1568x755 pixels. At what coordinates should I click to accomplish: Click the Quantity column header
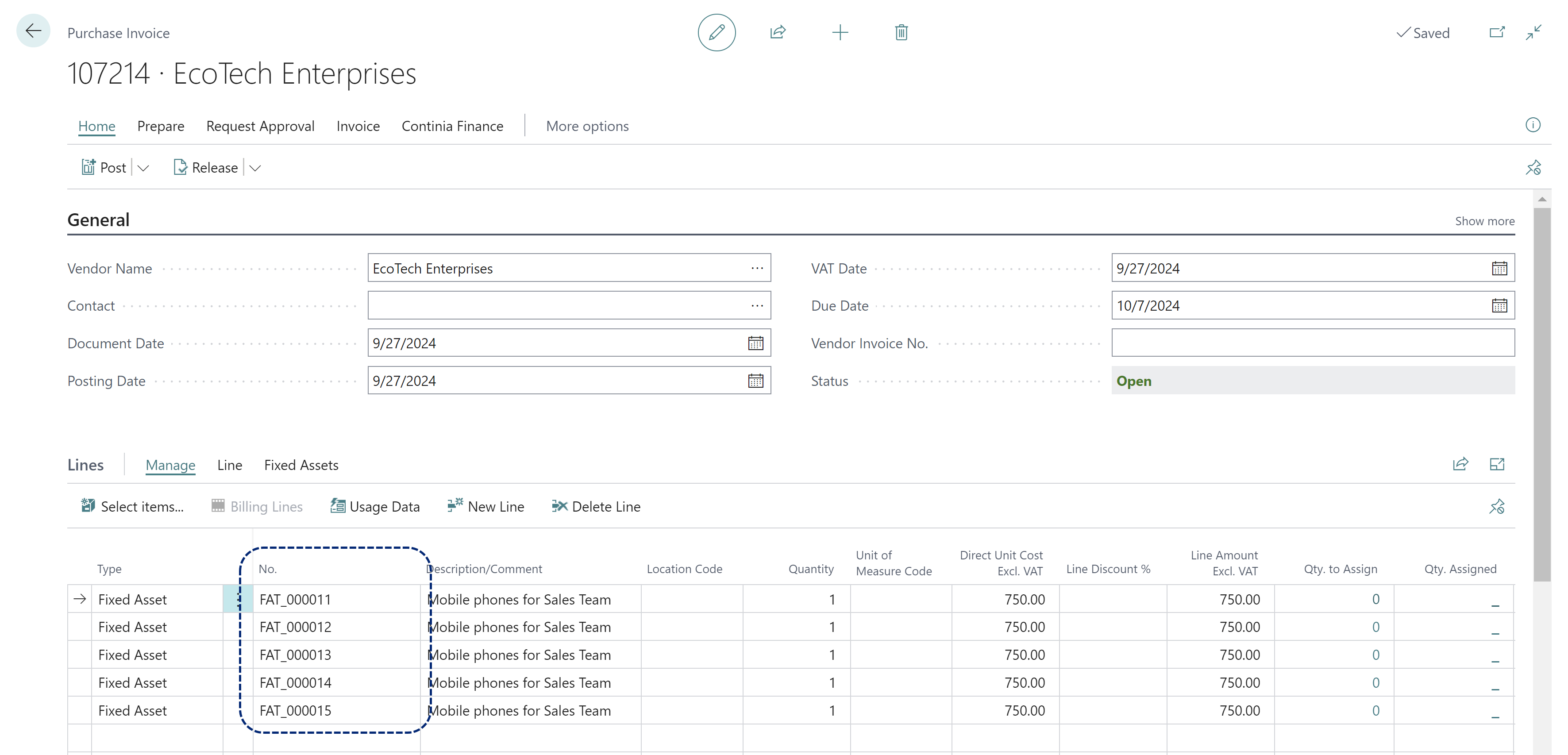click(811, 569)
